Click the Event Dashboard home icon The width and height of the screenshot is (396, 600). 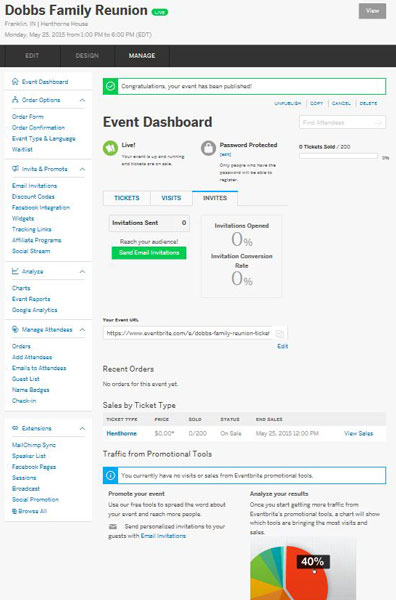(15, 82)
